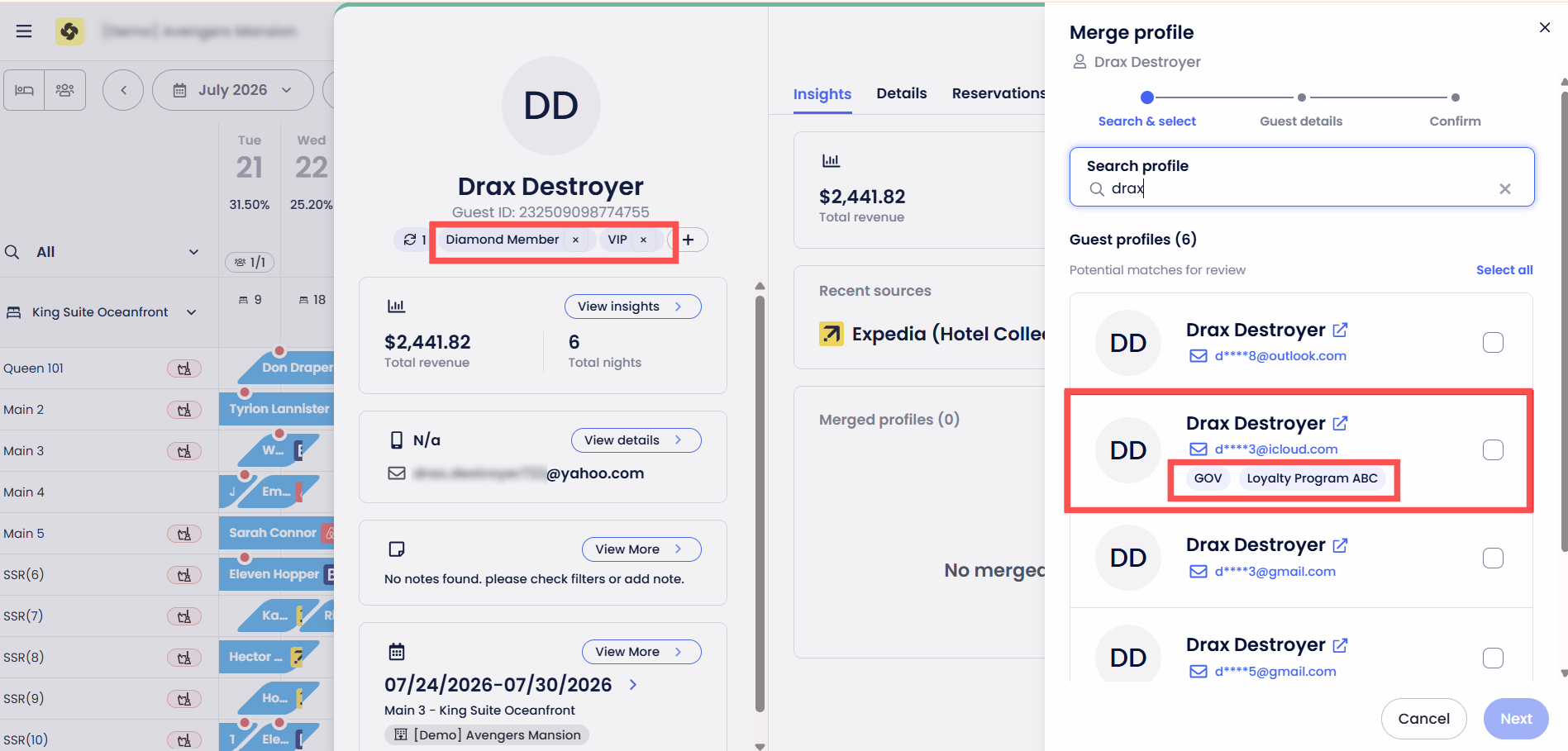
Task: Expand the 07/24/2026-07/30/2026 reservation chevron
Action: tap(633, 685)
